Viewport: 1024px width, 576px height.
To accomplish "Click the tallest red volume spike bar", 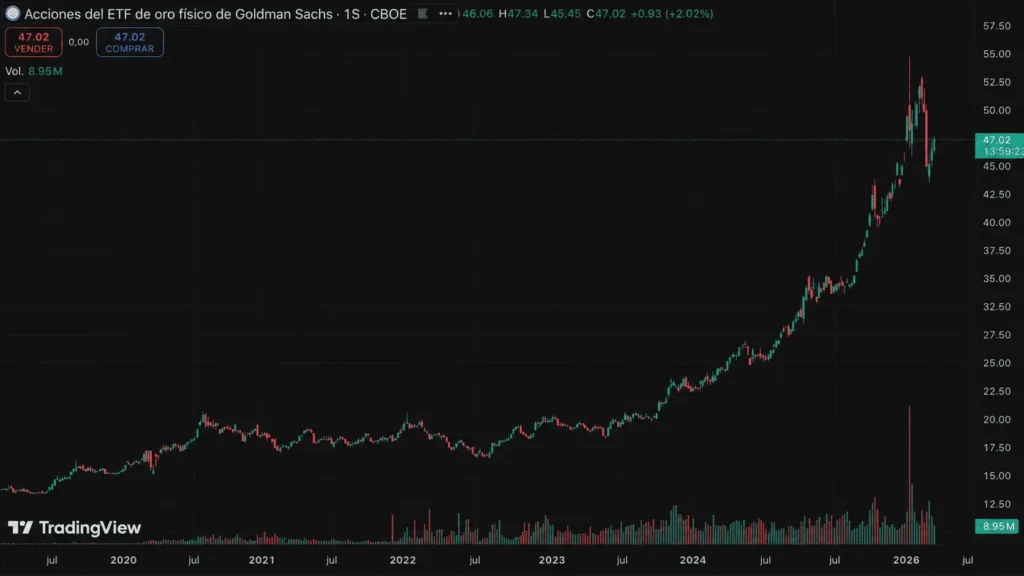I will click(909, 475).
